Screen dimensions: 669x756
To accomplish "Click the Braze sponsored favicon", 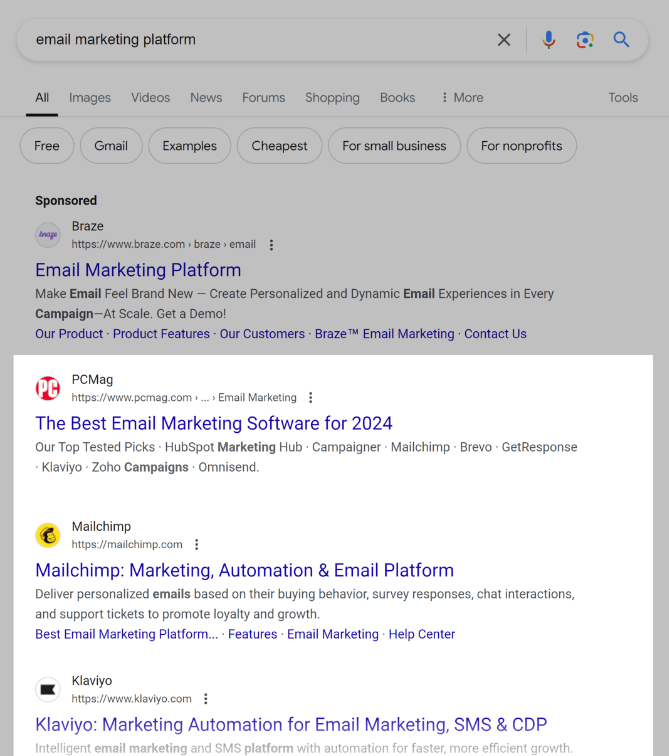I will coord(48,235).
